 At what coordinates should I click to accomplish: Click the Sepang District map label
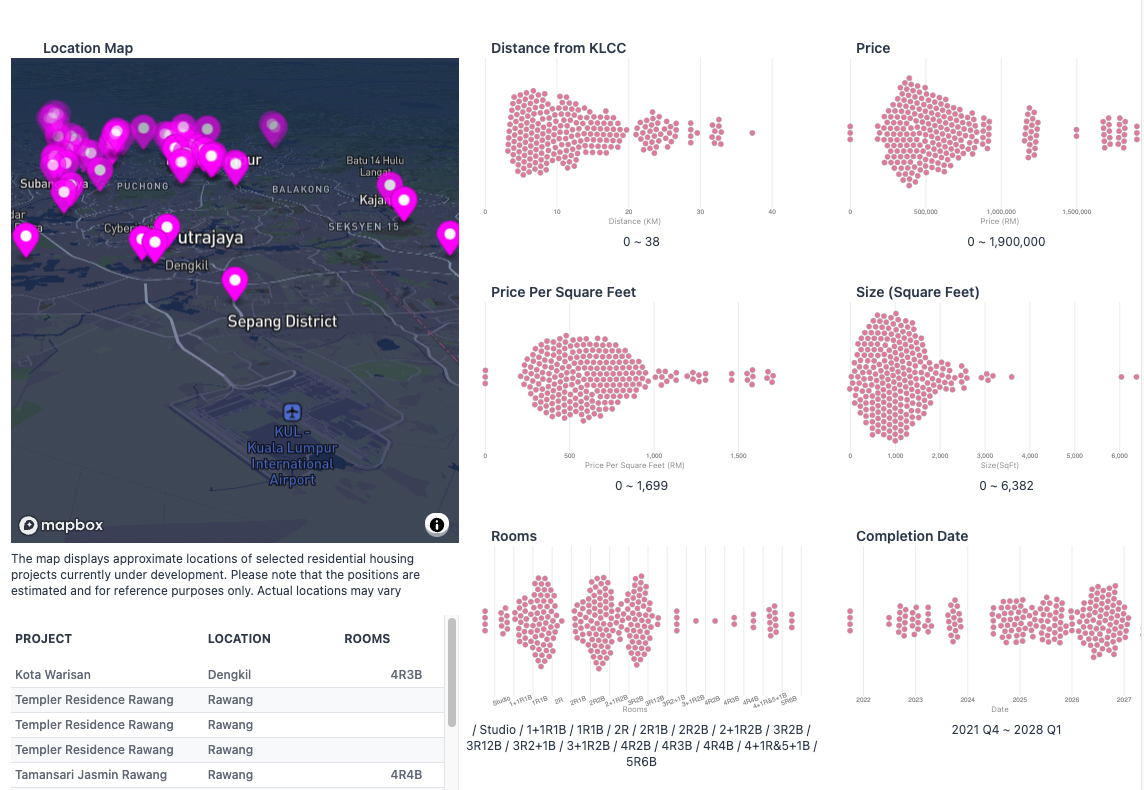(282, 322)
